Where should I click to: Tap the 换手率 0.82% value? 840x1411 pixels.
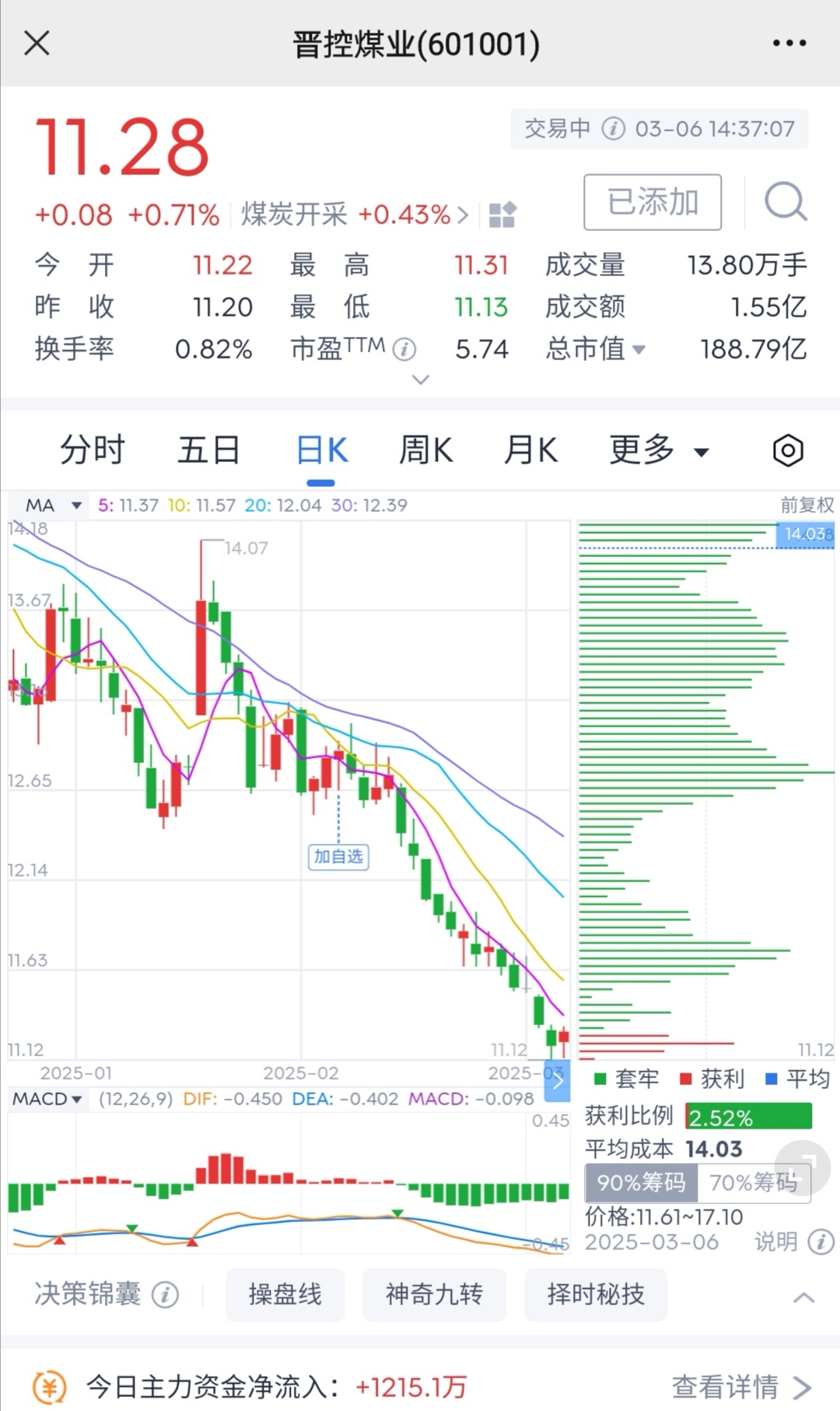pyautogui.click(x=213, y=349)
